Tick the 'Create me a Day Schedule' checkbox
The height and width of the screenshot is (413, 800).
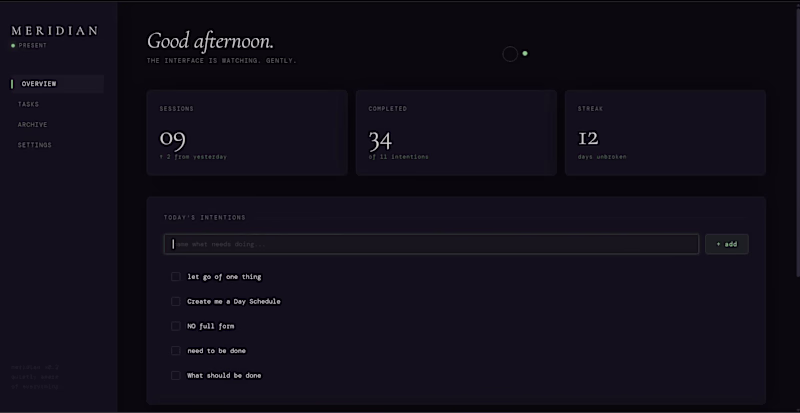coord(176,301)
